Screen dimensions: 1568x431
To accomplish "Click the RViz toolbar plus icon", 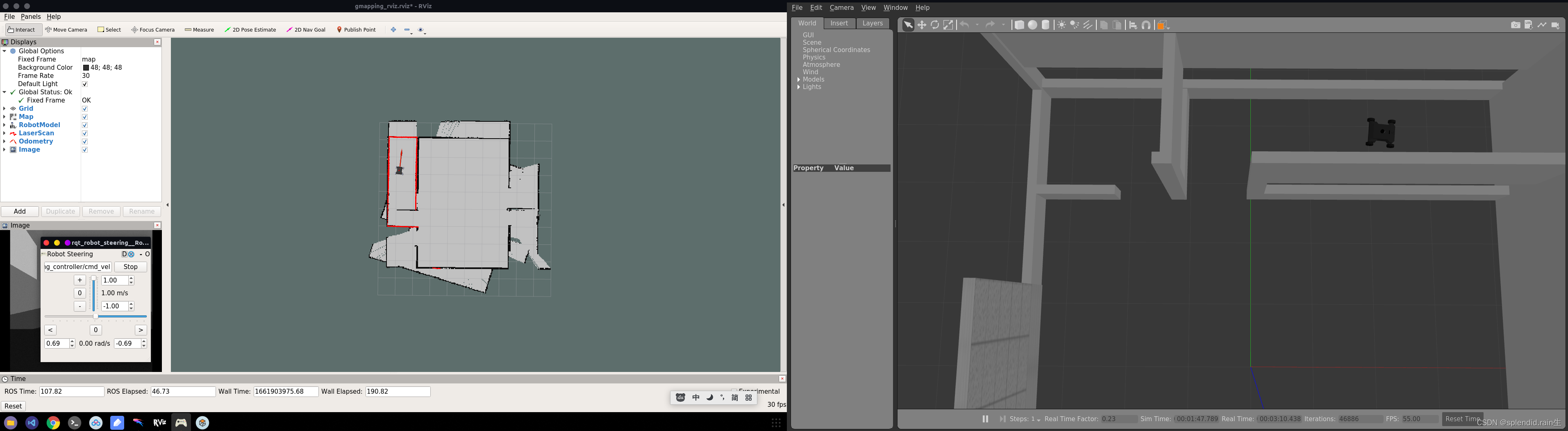I will click(x=393, y=30).
